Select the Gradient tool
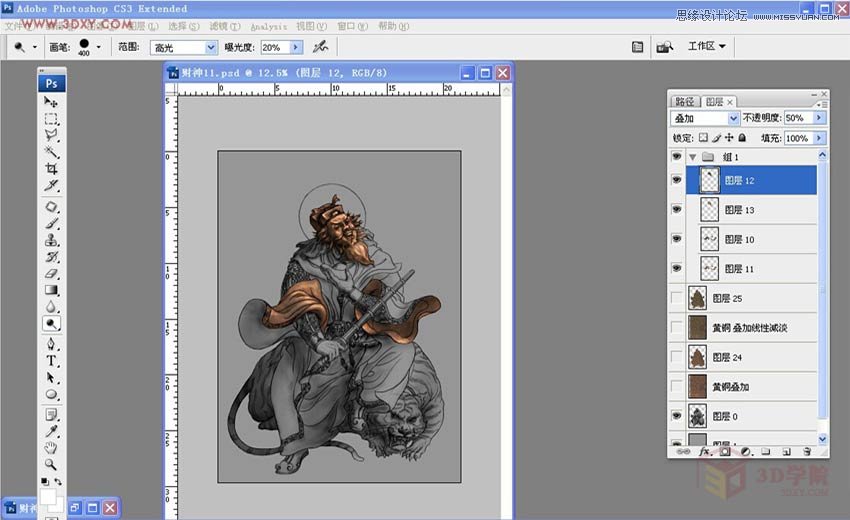The height and width of the screenshot is (520, 850). click(51, 290)
